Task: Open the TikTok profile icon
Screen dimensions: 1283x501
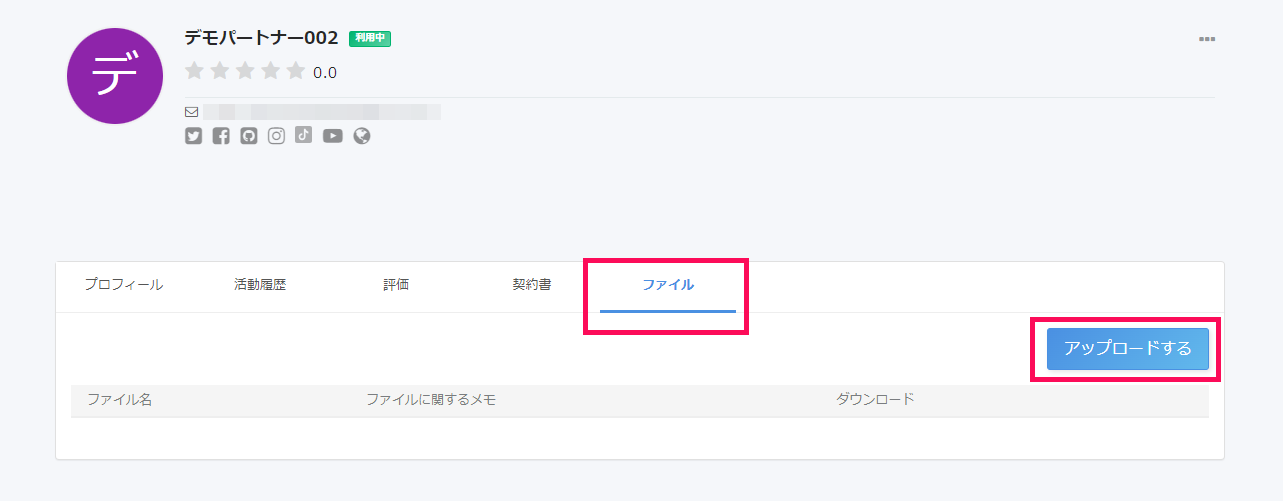Action: [x=304, y=135]
